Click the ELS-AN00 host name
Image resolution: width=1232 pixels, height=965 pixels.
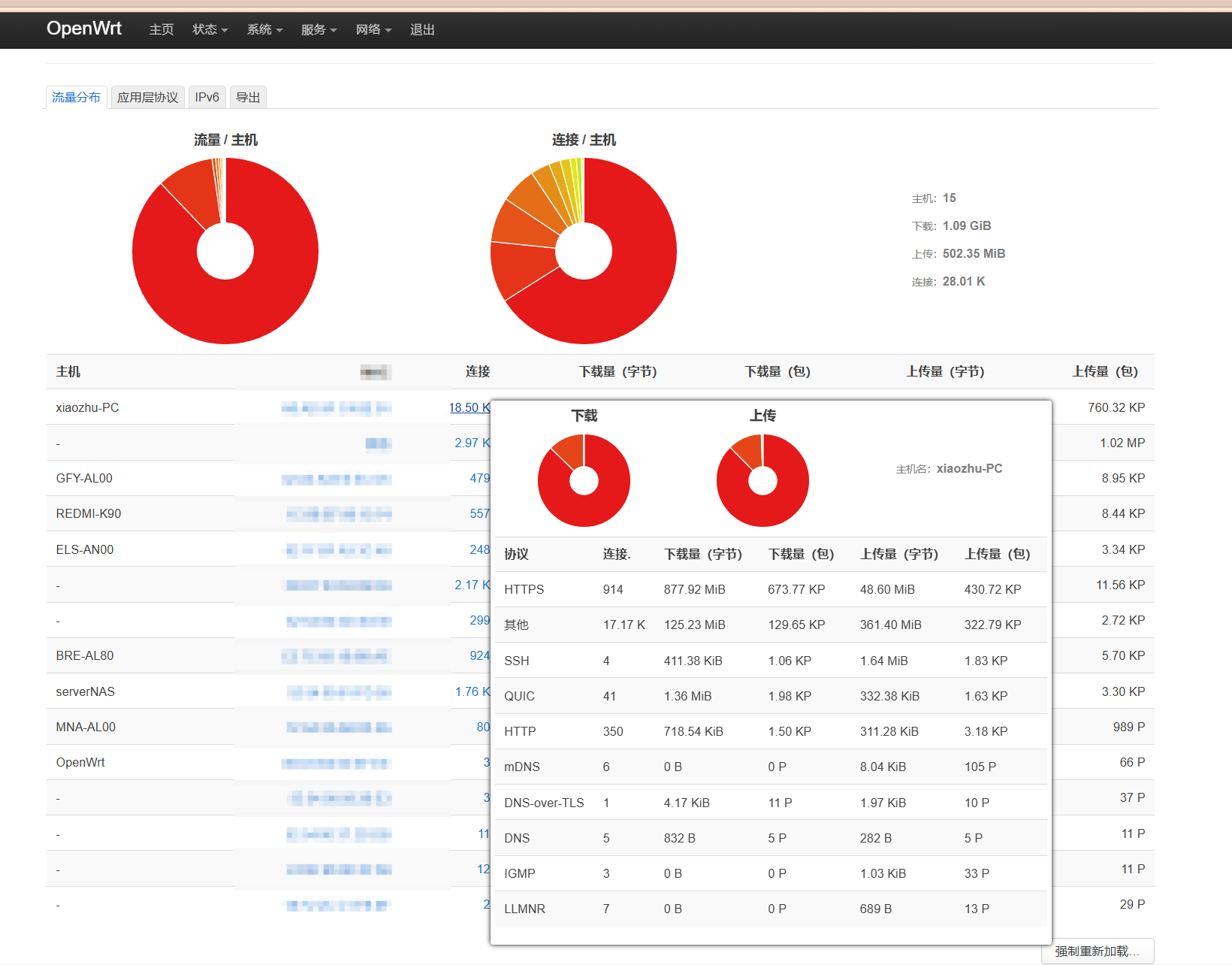[x=85, y=549]
